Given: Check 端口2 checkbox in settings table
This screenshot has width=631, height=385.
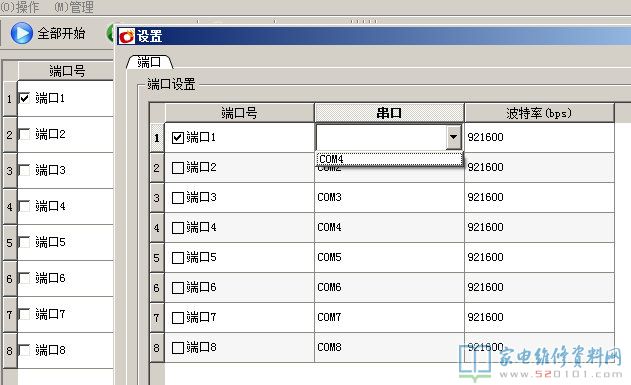Looking at the screenshot, I should (177, 167).
